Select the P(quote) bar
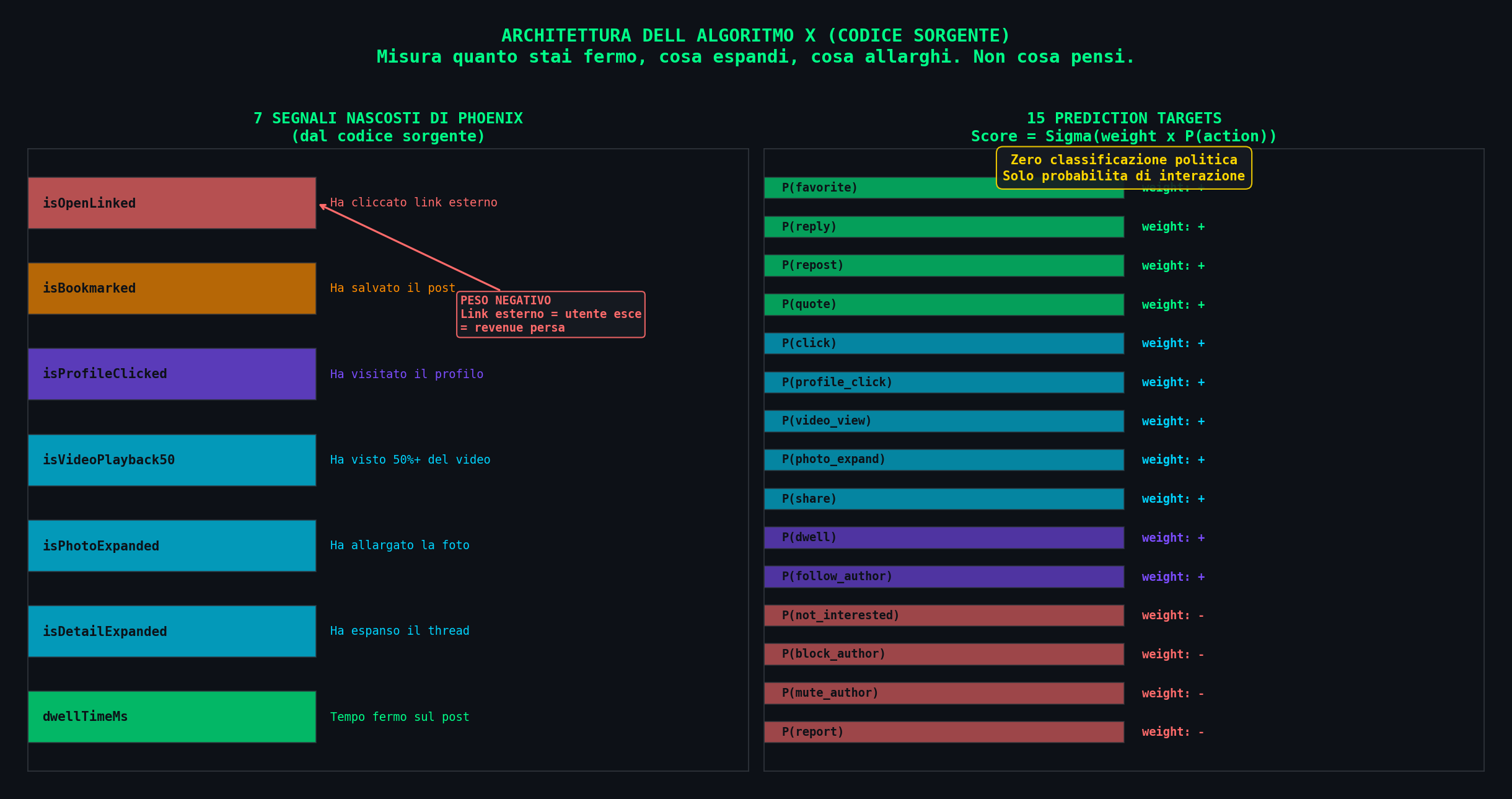Viewport: 1512px width, 799px height. 943,304
